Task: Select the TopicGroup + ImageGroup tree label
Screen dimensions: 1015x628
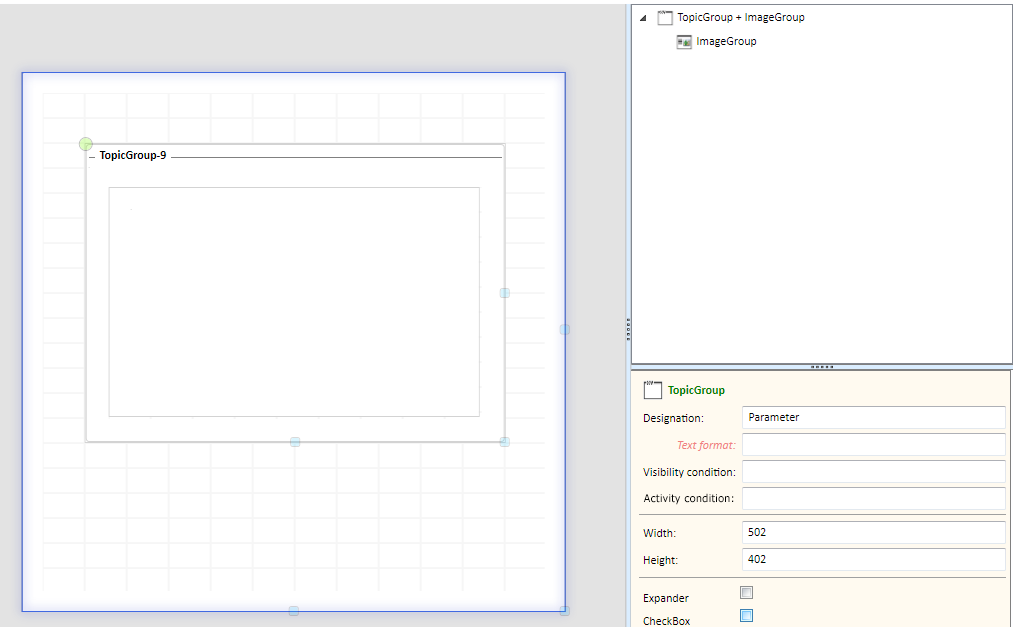Action: pos(740,18)
